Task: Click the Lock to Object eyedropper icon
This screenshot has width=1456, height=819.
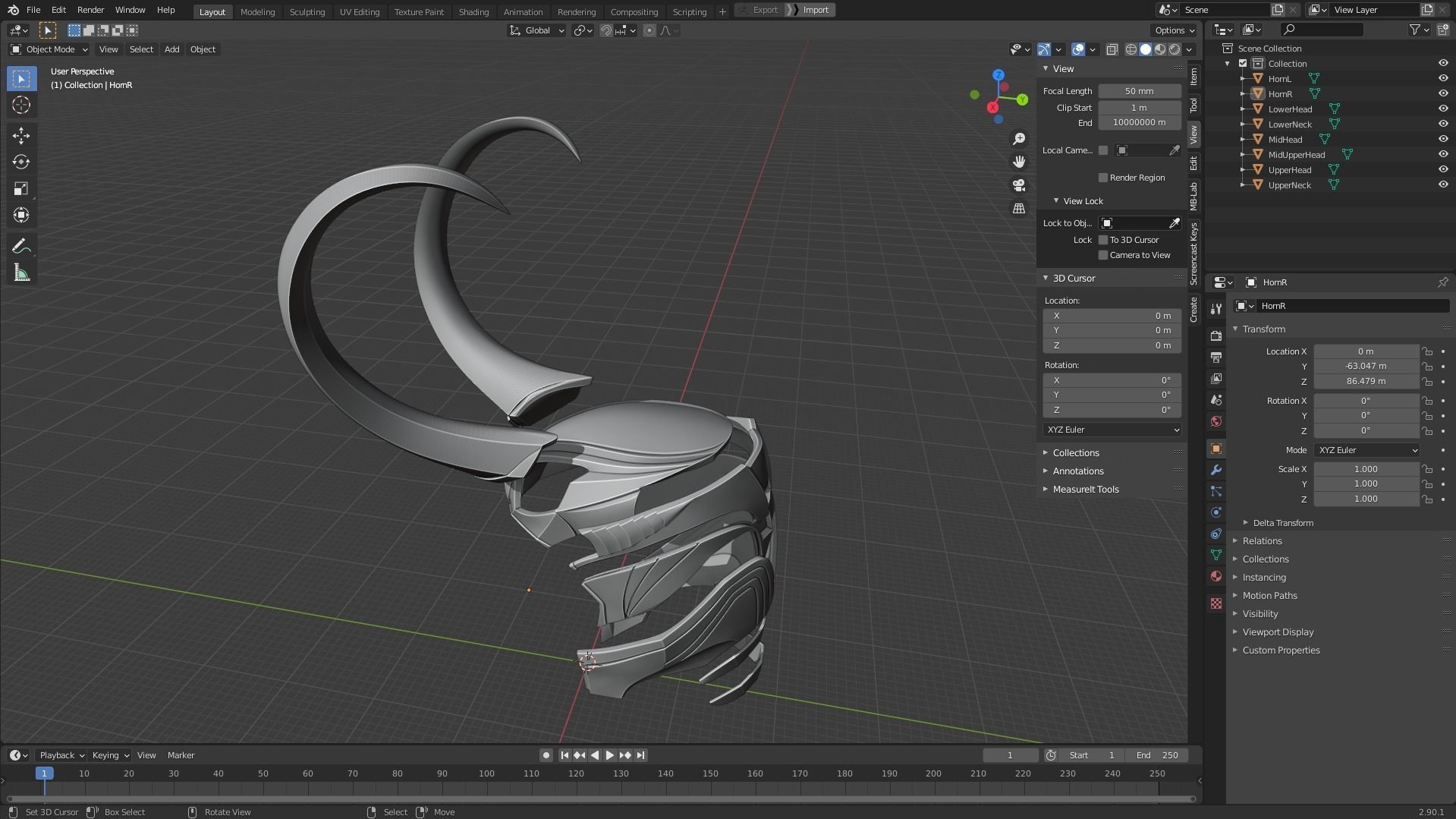Action: (x=1174, y=223)
